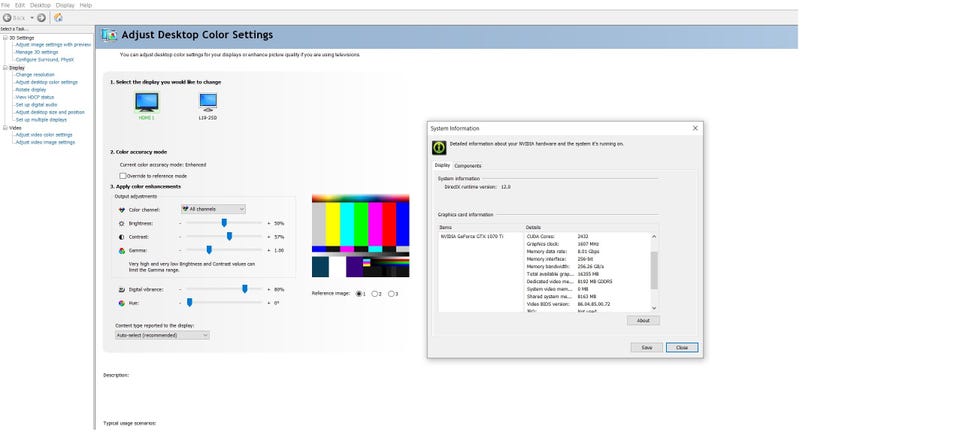Open the Desktop menu
Viewport: 960px width, 444px height.
coord(40,5)
